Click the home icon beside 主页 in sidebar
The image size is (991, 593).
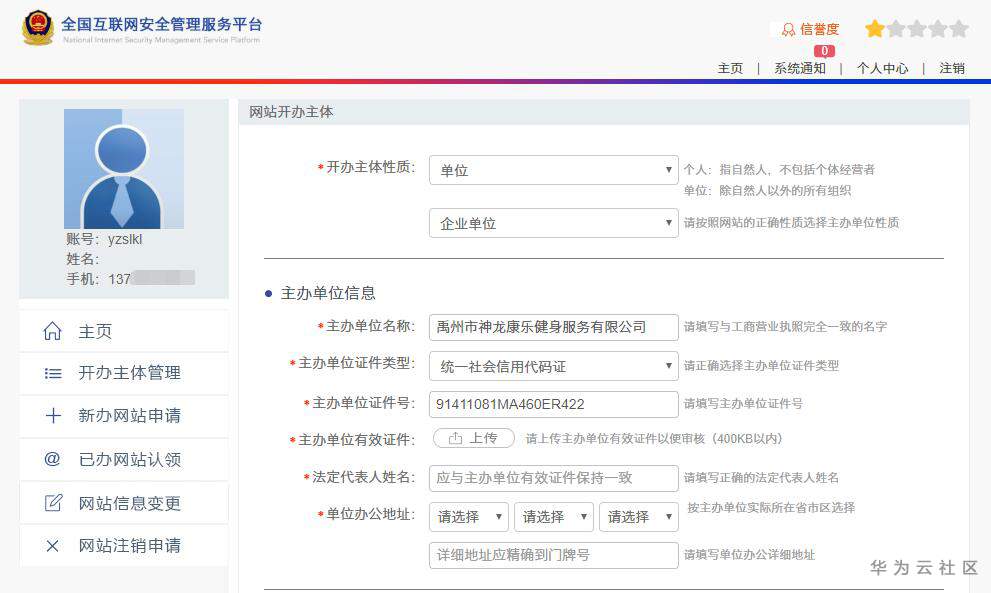click(x=52, y=331)
